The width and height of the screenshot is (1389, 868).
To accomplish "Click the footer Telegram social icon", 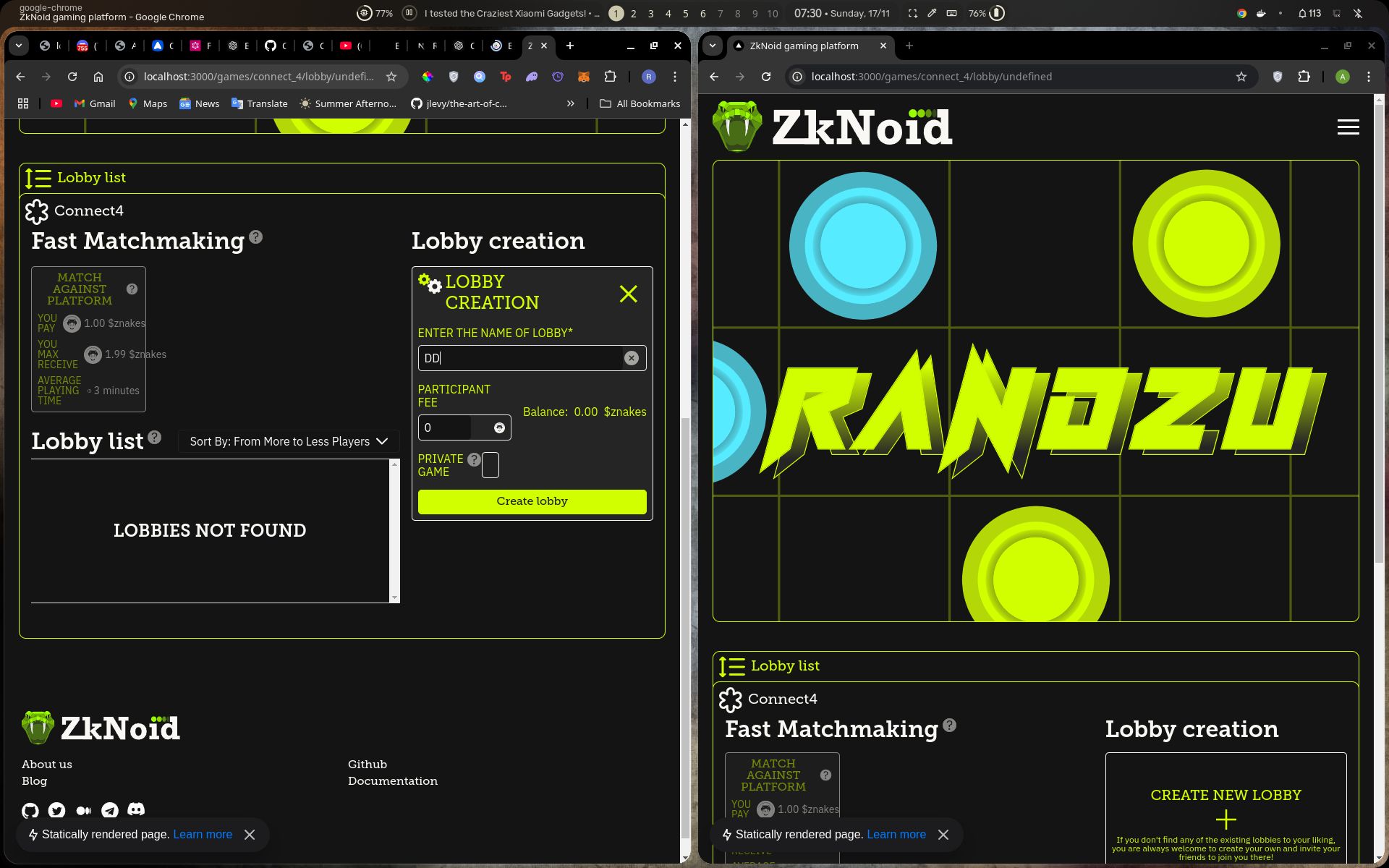I will 109,810.
